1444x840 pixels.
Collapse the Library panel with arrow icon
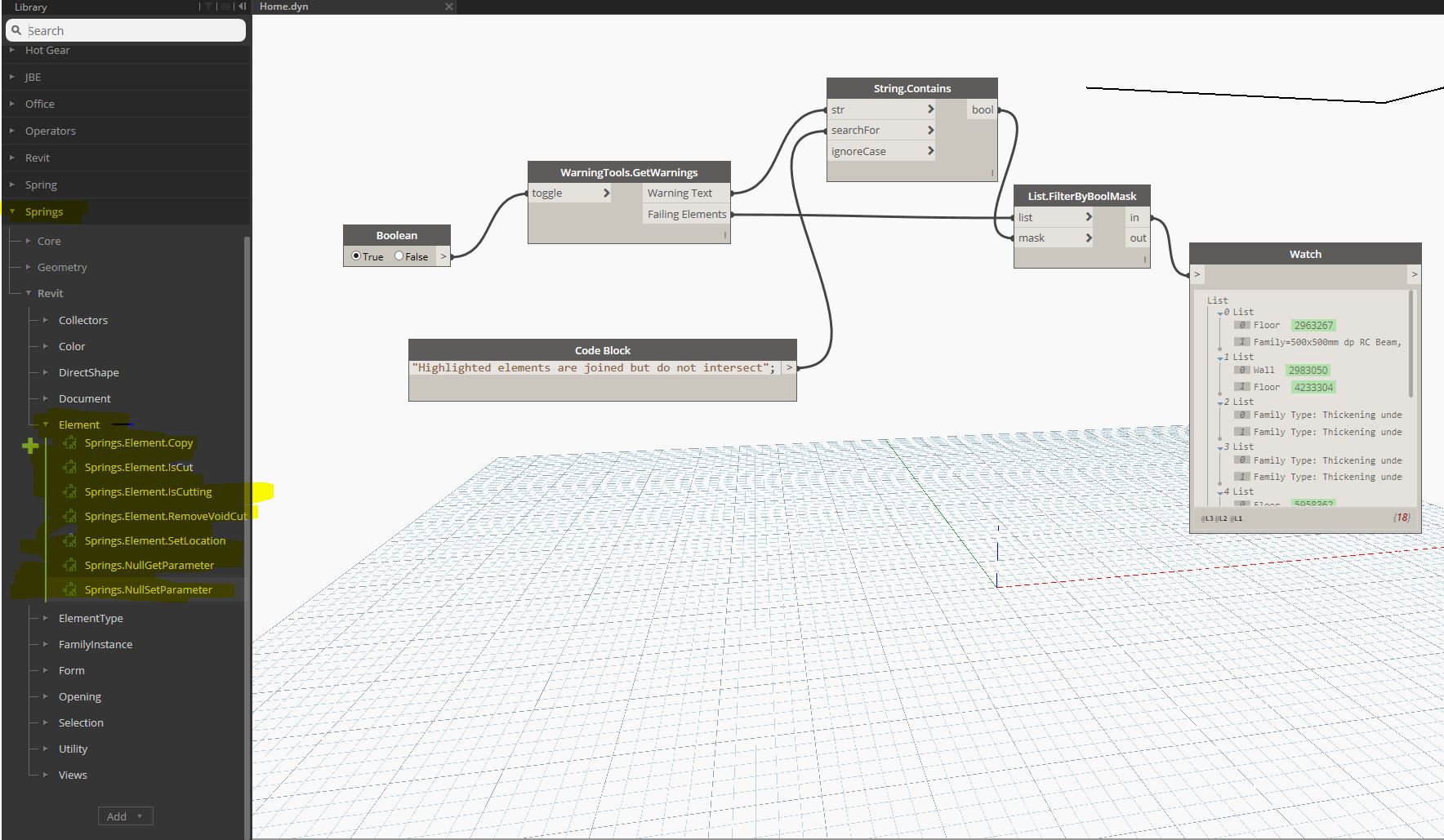(243, 7)
